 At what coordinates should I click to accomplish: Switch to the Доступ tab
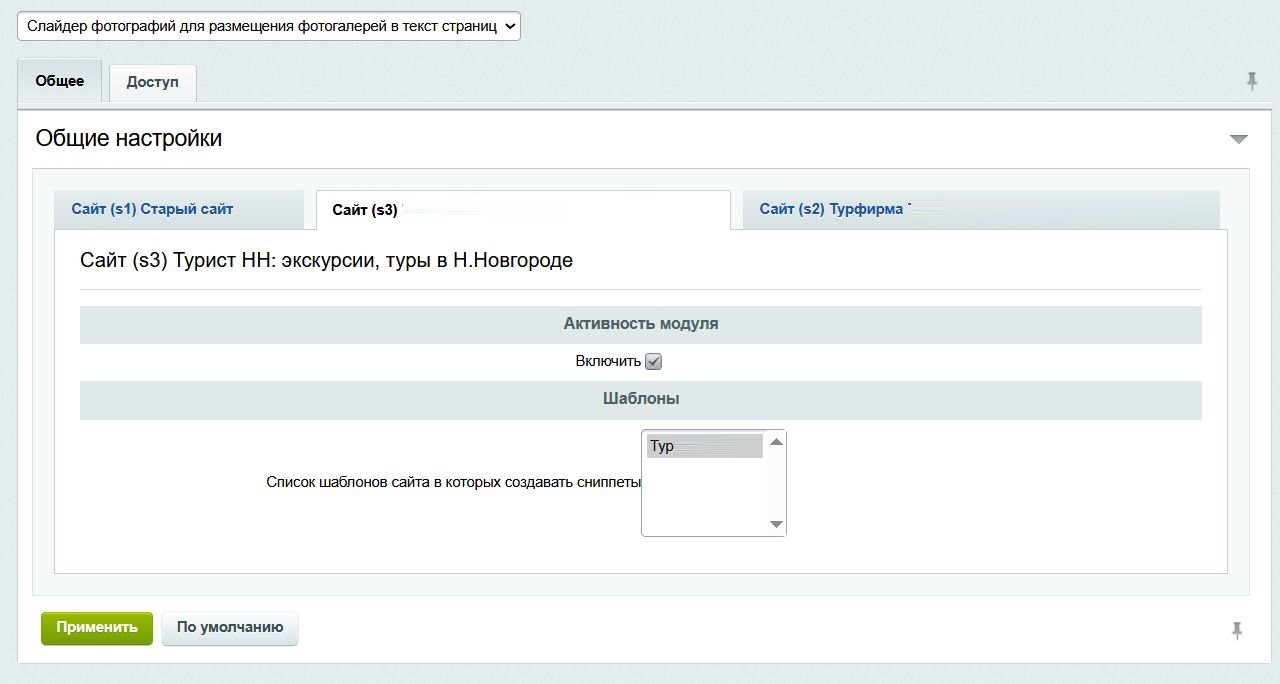pyautogui.click(x=152, y=82)
